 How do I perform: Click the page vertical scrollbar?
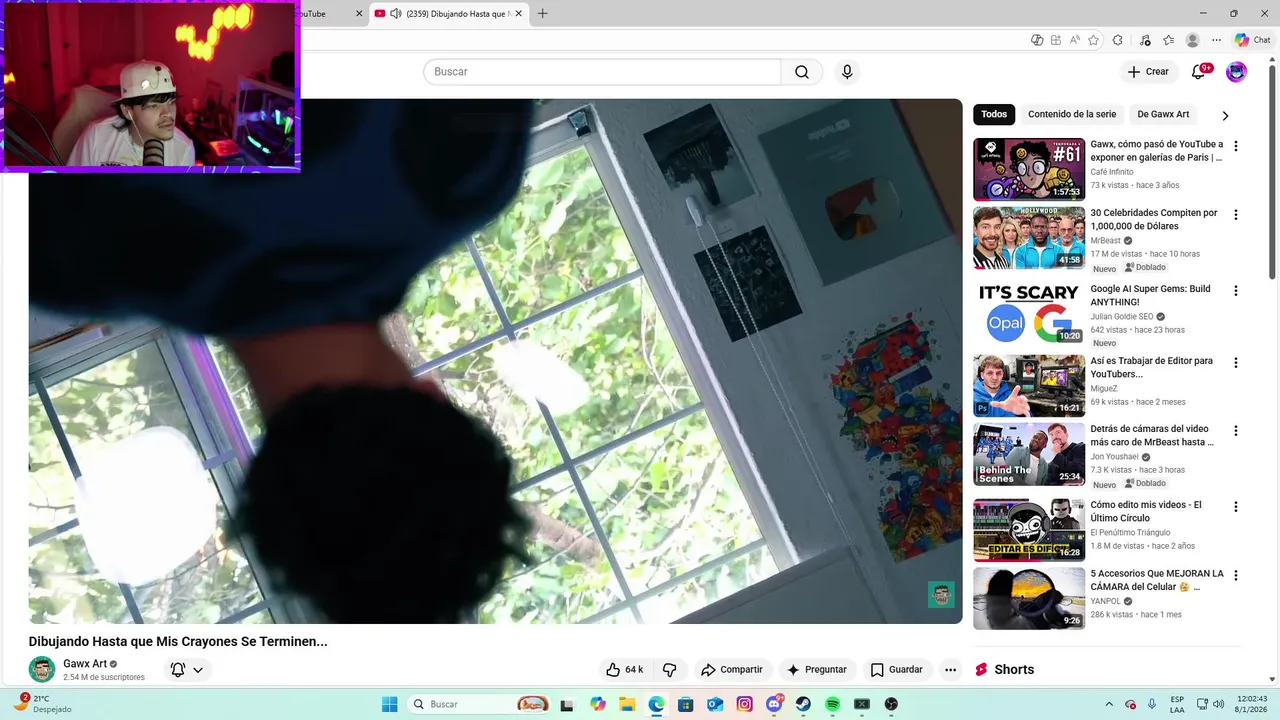(x=1273, y=170)
